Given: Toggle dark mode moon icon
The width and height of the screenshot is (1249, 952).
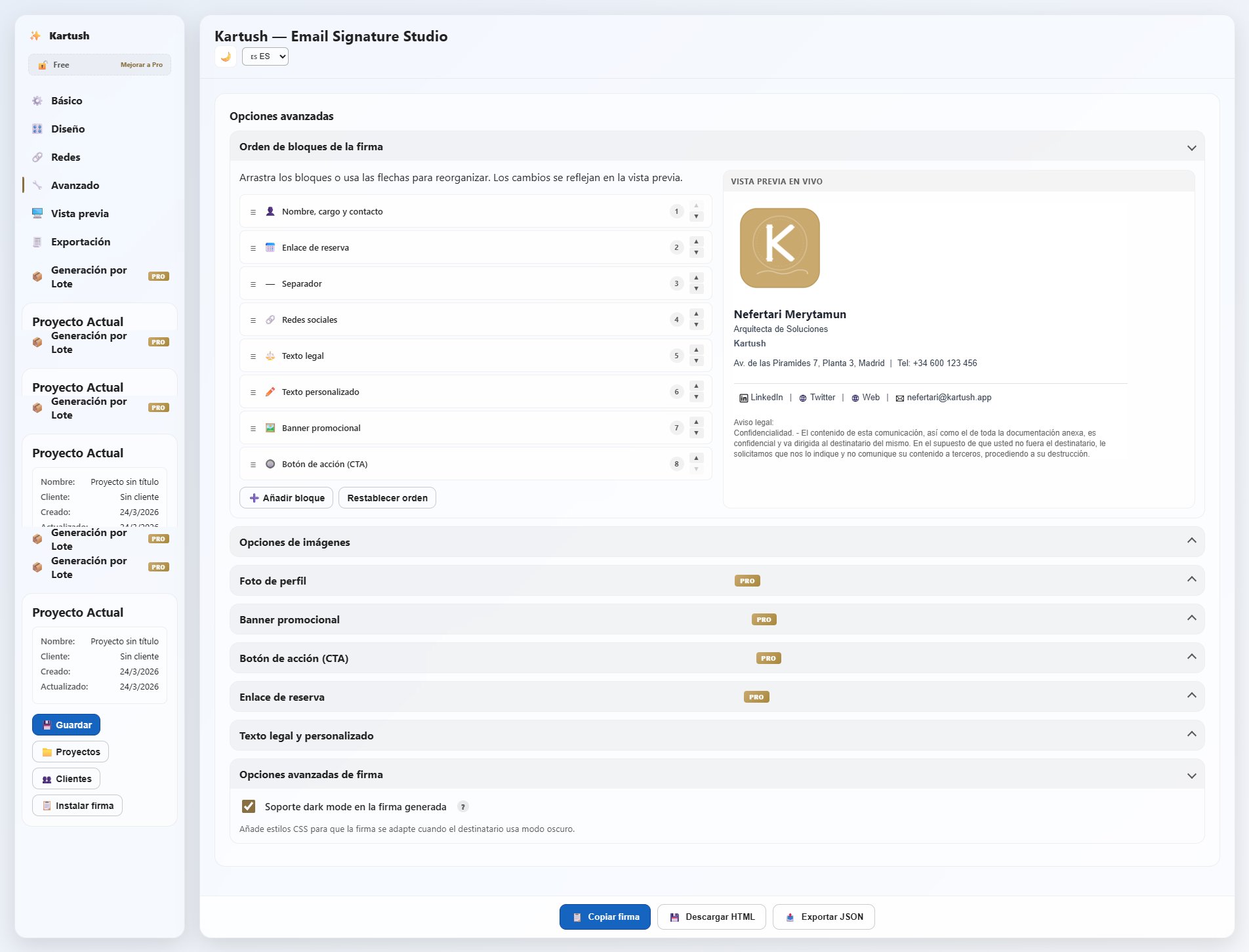Looking at the screenshot, I should 226,56.
